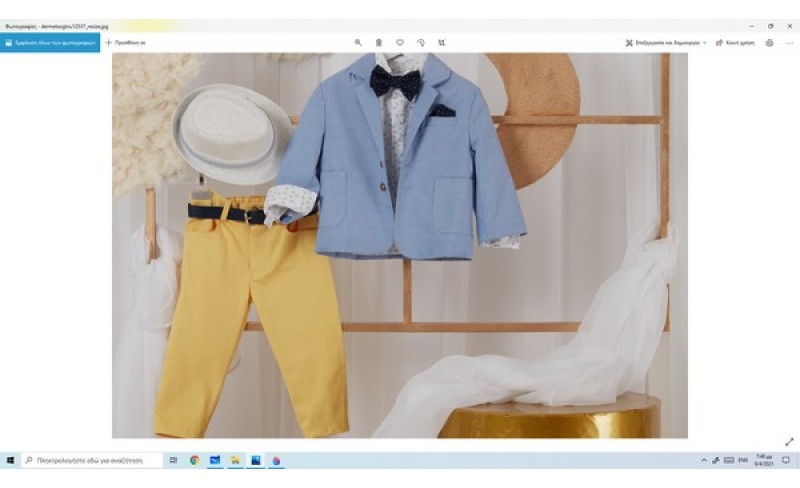Rotate the photo using the rotate icon
This screenshot has height=488, width=800.
(421, 43)
